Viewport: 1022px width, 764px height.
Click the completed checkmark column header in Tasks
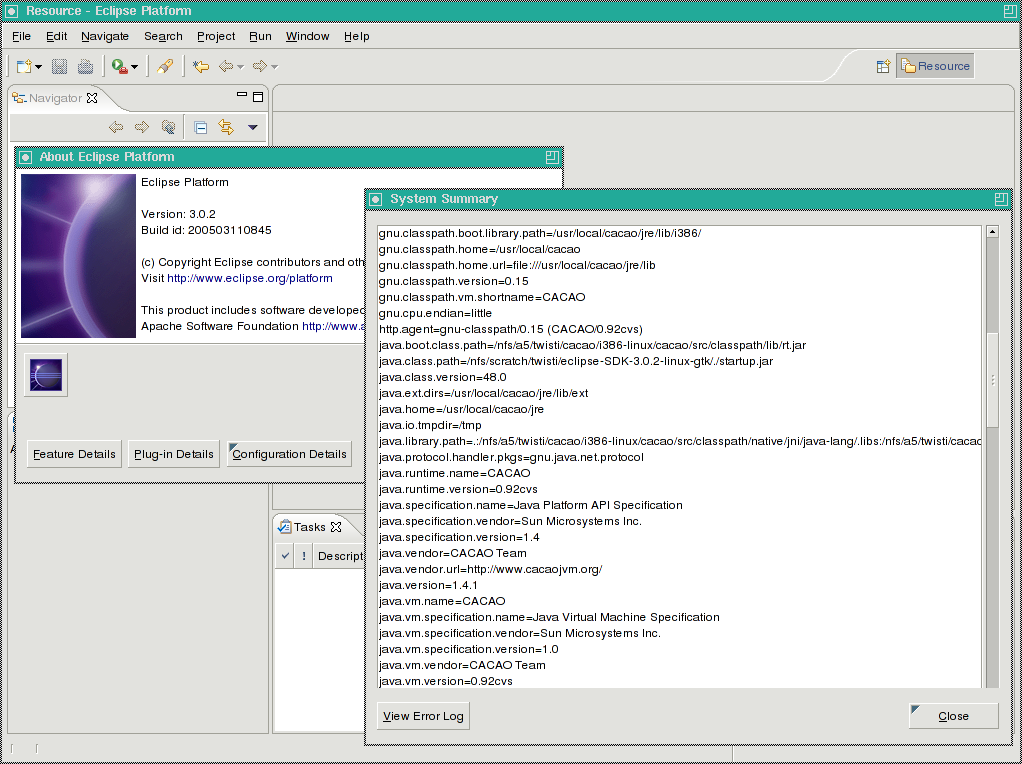pos(285,556)
